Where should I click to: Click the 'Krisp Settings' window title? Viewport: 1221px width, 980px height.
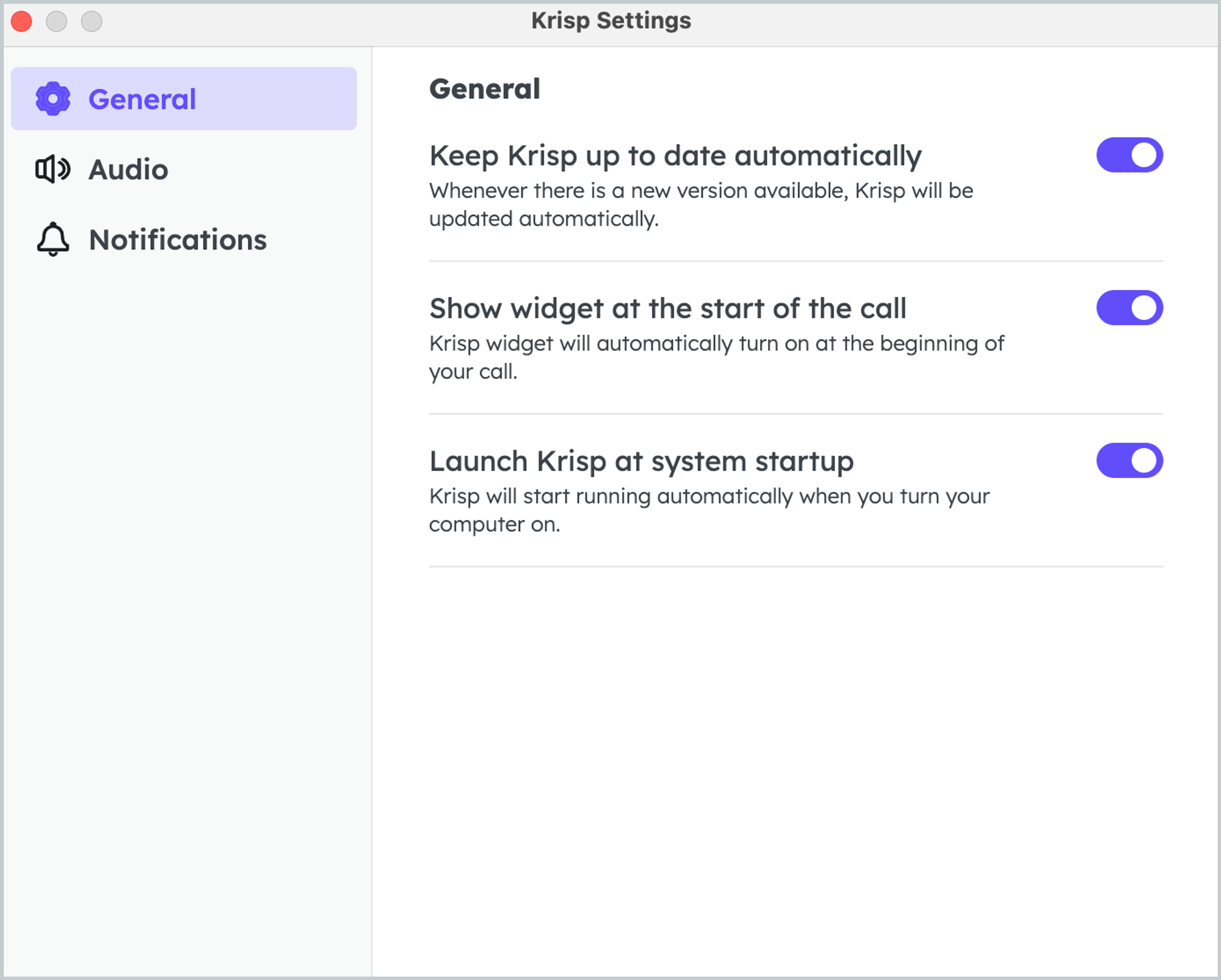point(611,21)
